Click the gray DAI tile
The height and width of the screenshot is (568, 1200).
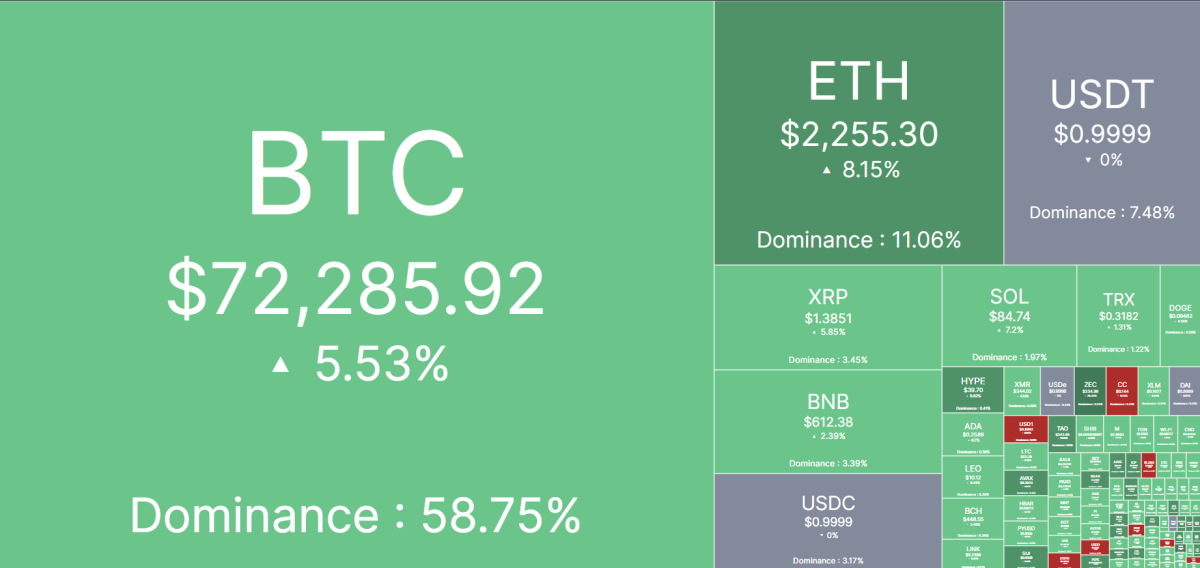click(1185, 391)
